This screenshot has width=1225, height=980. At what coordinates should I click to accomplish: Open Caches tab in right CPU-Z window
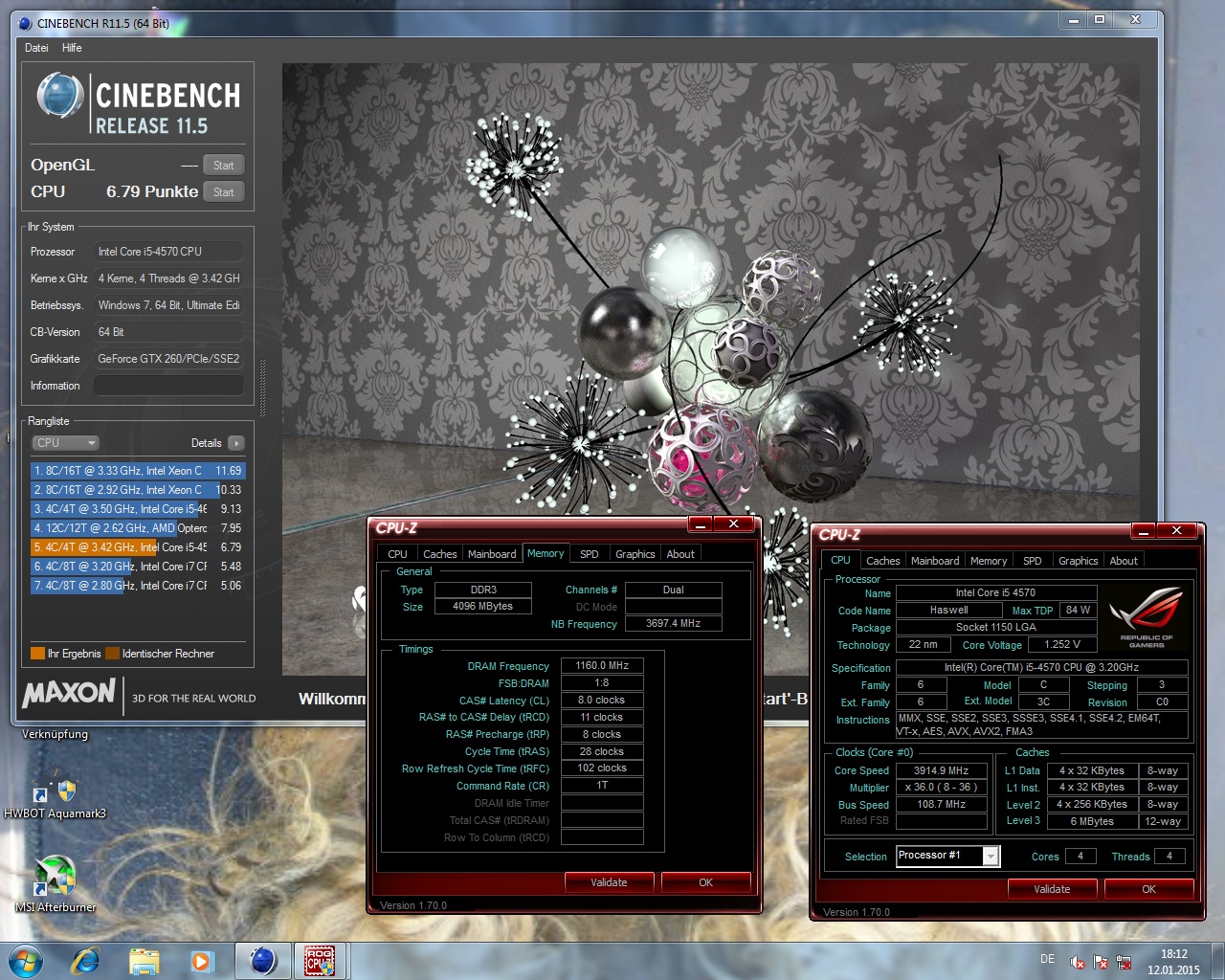(882, 561)
